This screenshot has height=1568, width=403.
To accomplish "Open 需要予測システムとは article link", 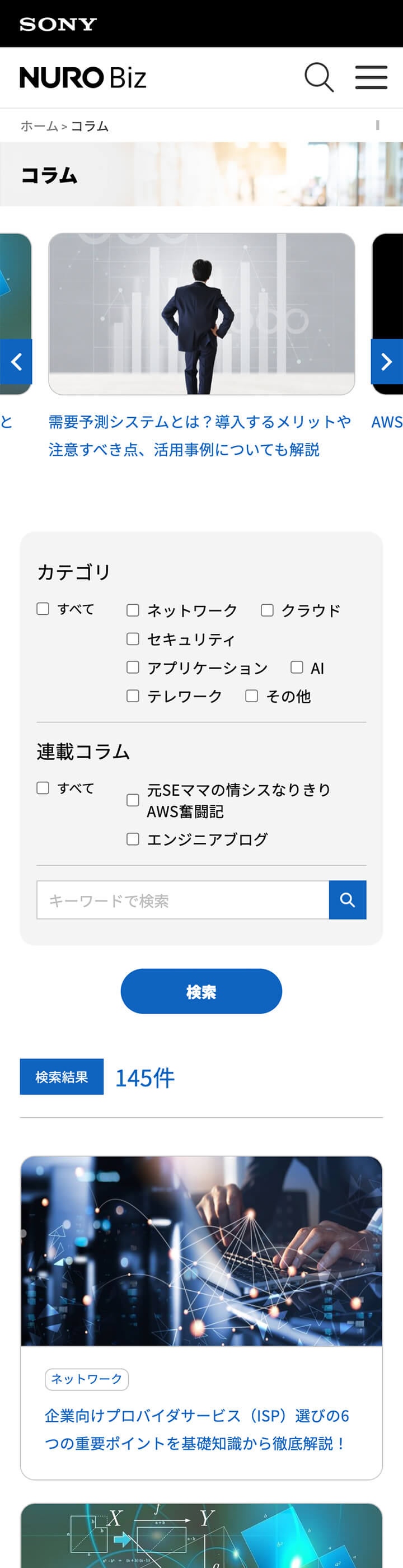I will (200, 435).
